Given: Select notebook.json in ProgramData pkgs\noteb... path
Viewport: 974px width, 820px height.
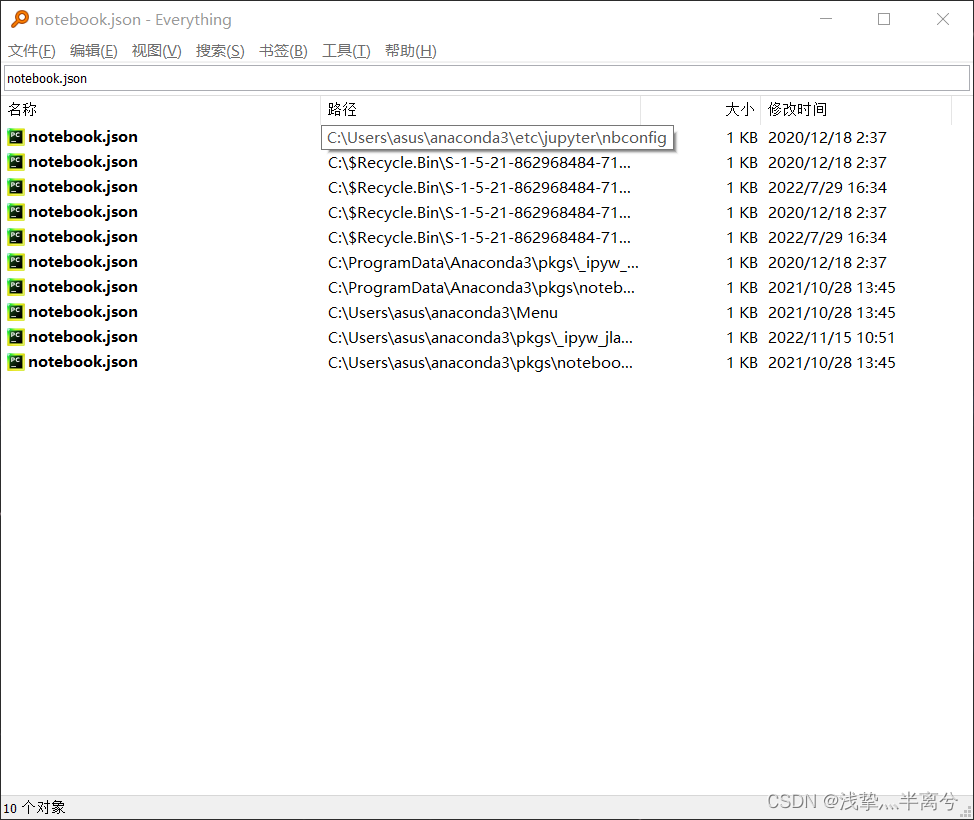Looking at the screenshot, I should 83,287.
